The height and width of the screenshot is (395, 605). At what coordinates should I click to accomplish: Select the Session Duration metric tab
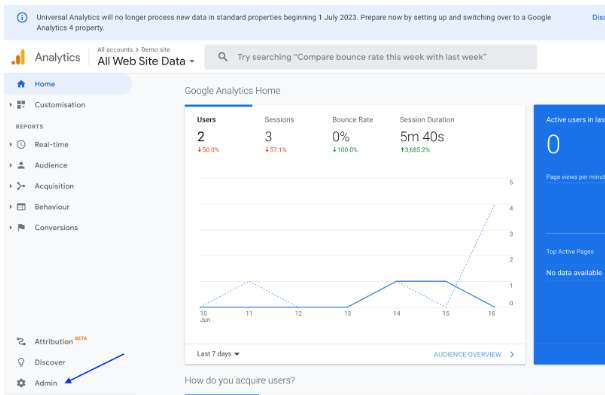[427, 135]
